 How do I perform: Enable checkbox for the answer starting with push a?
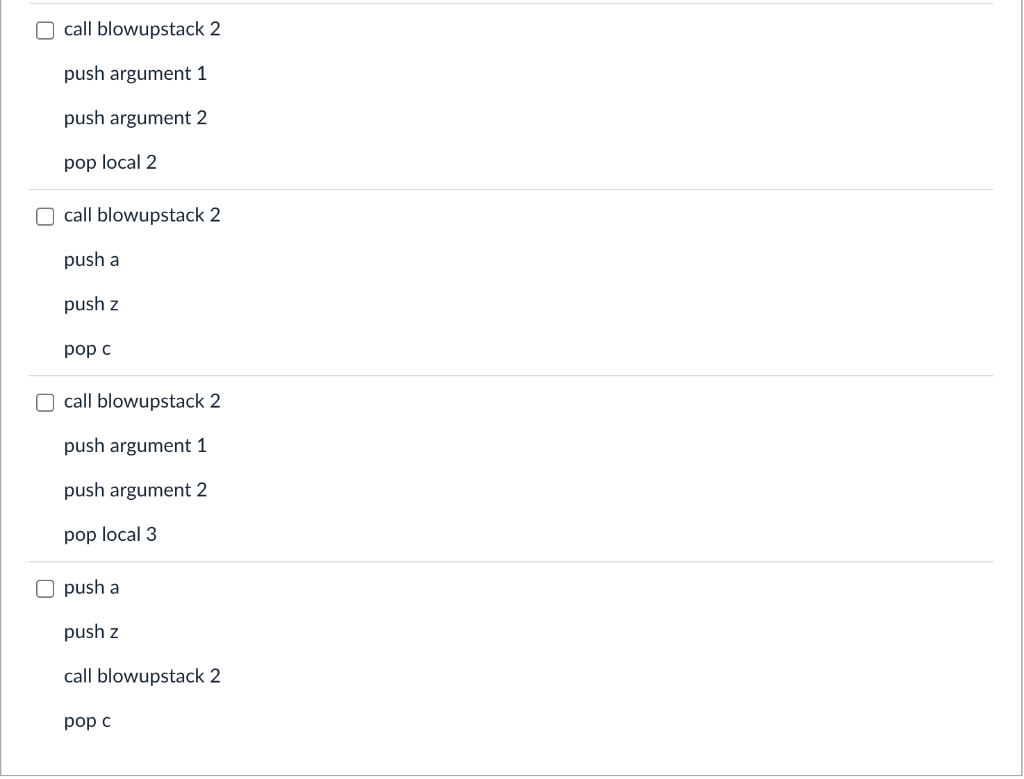[x=45, y=589]
